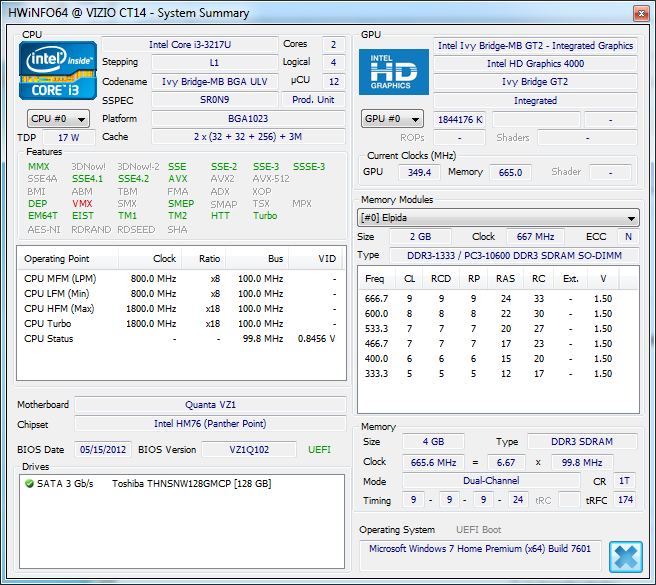Click the Freq column header in memory table
Screen dimensions: 656x585
(375, 279)
